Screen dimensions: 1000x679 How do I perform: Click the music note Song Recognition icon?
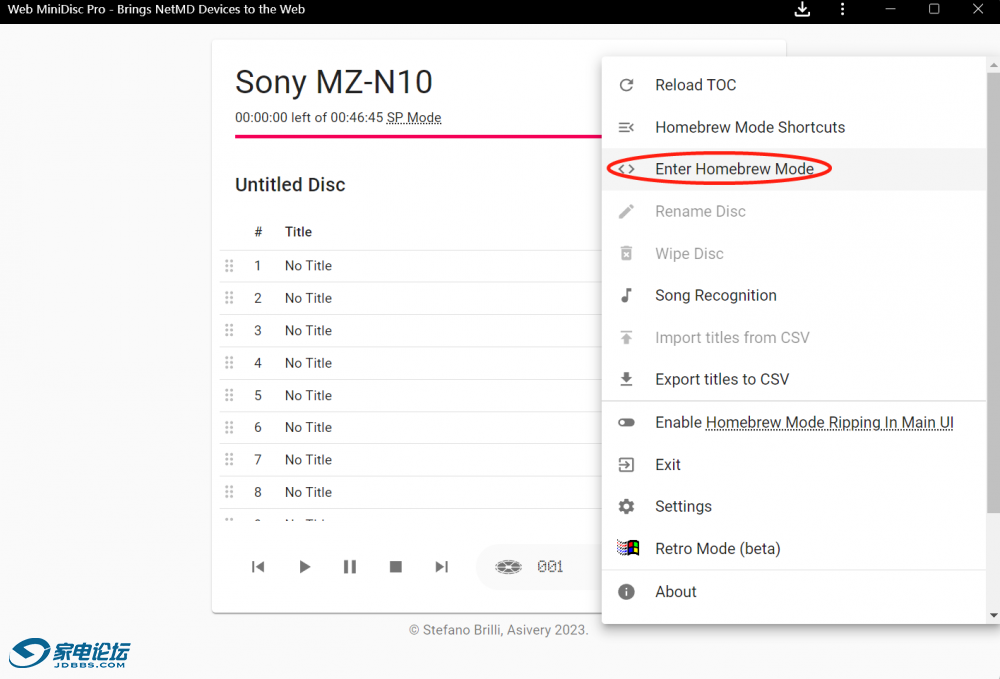(x=626, y=295)
